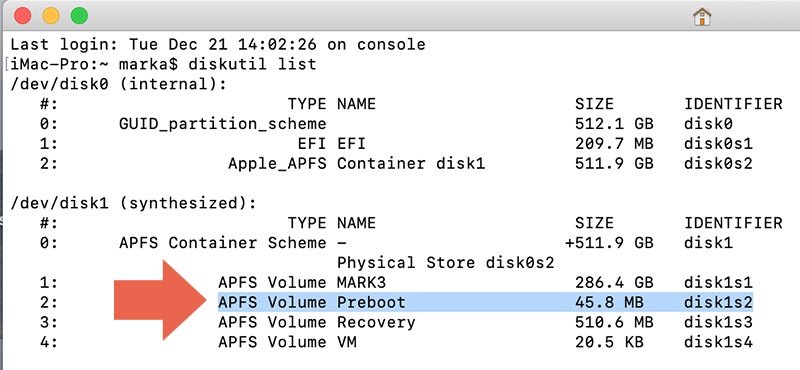Viewport: 800px width, 370px height.
Task: Click the large orange arrow graphic
Action: coord(160,300)
